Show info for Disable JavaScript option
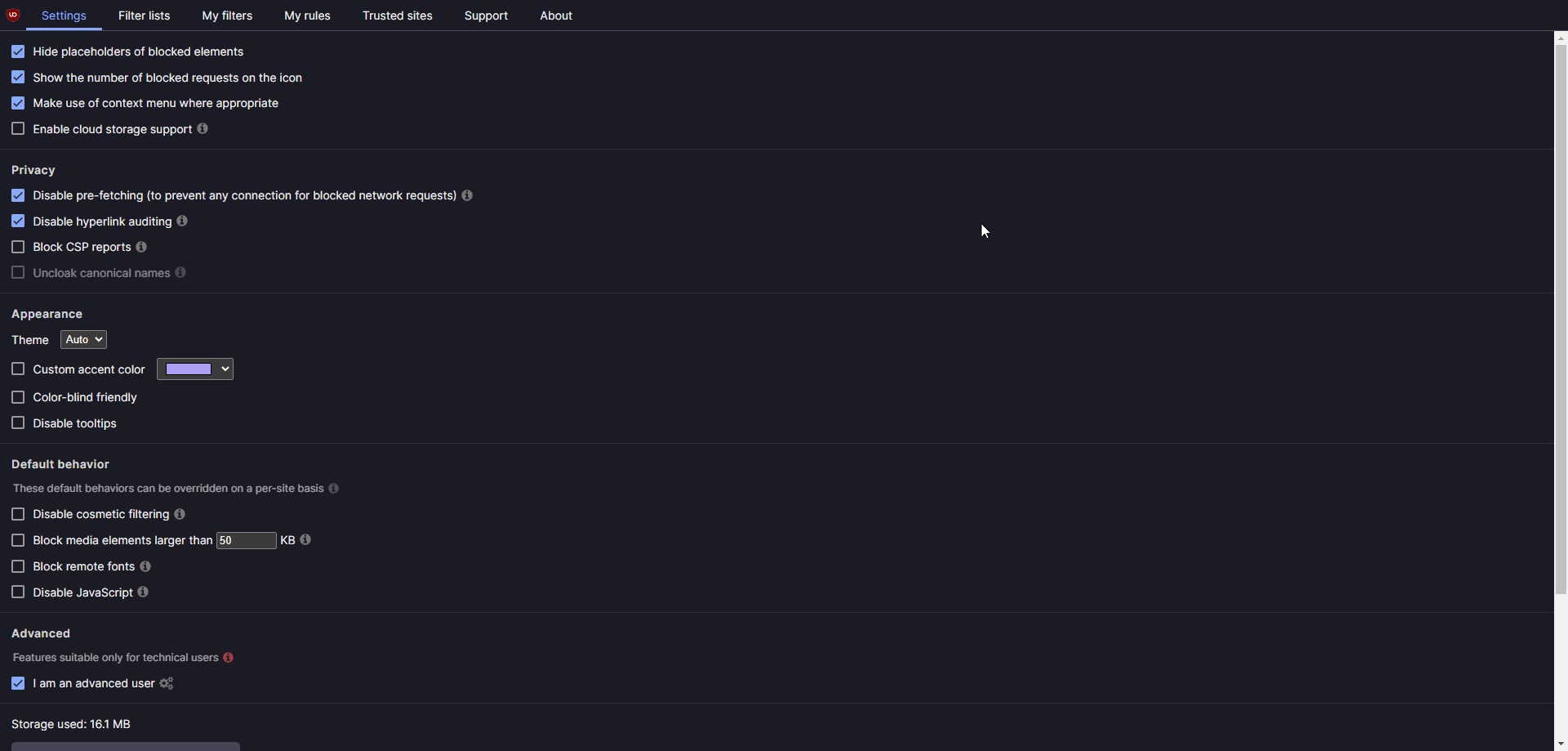This screenshot has height=751, width=1568. 143,592
